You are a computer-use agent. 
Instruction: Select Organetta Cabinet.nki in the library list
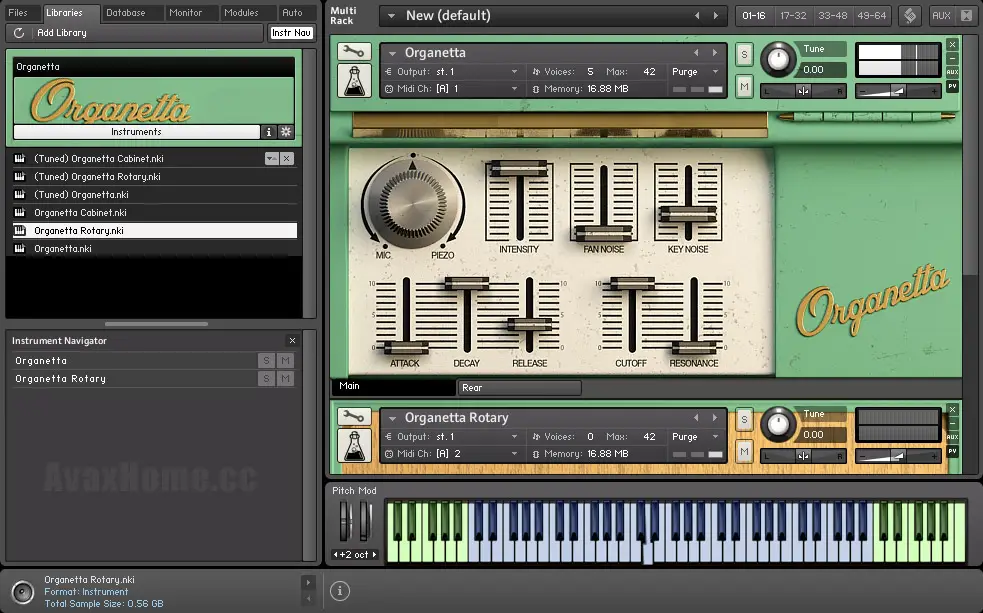pos(154,212)
